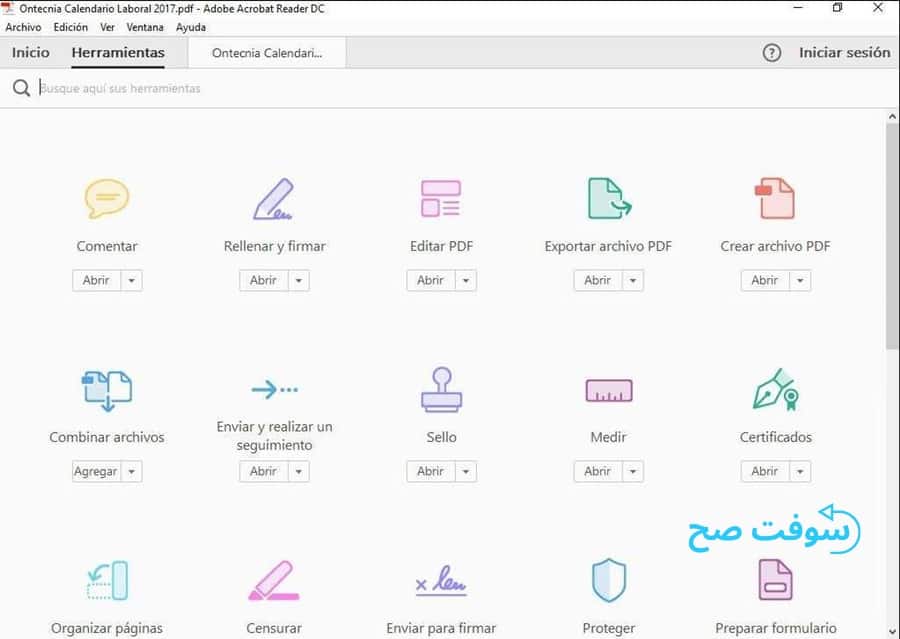Image resolution: width=900 pixels, height=639 pixels.
Task: Open the Archivo menu
Action: point(23,27)
